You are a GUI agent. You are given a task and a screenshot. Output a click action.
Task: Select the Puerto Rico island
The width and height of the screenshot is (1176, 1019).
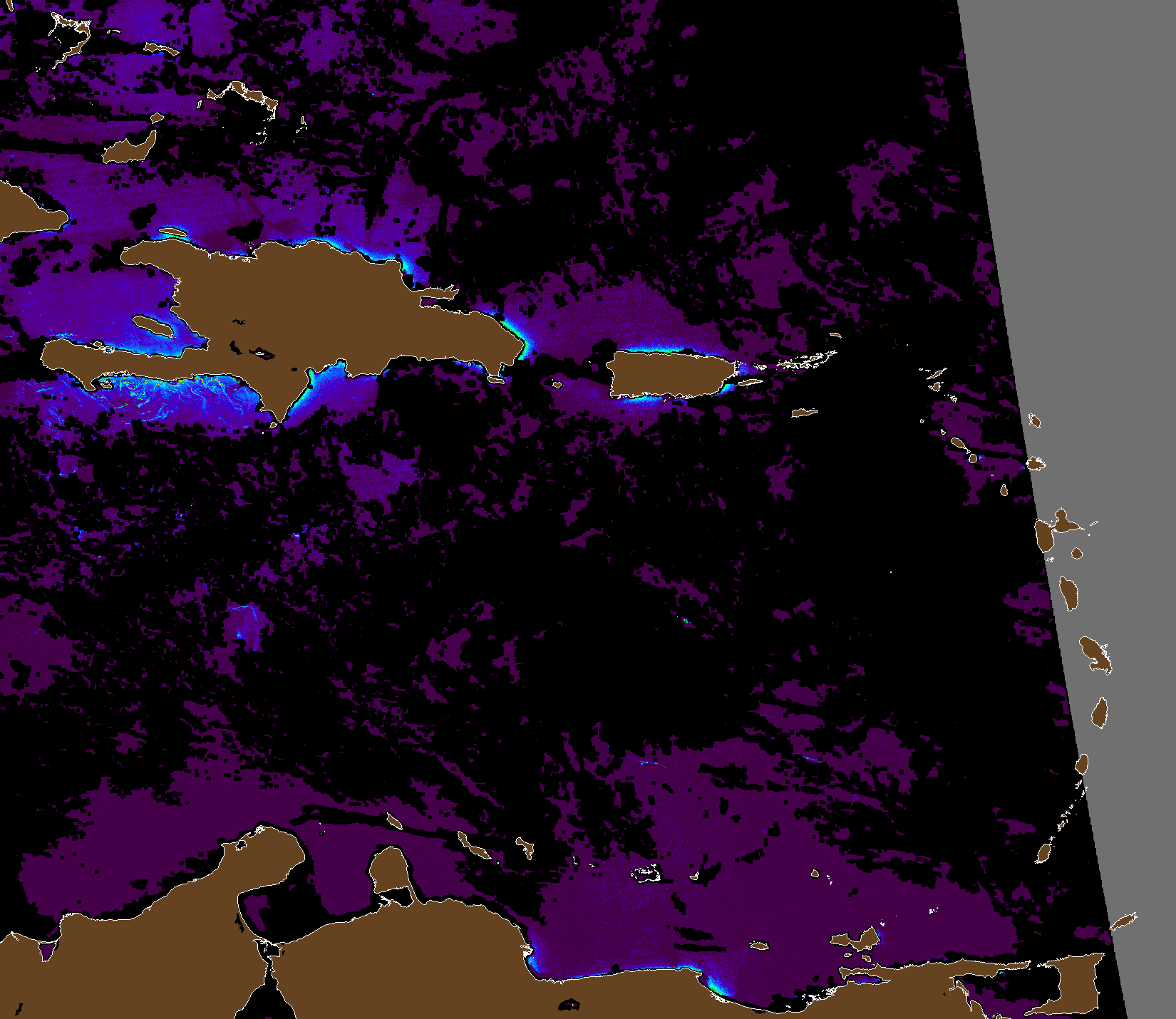coord(670,374)
